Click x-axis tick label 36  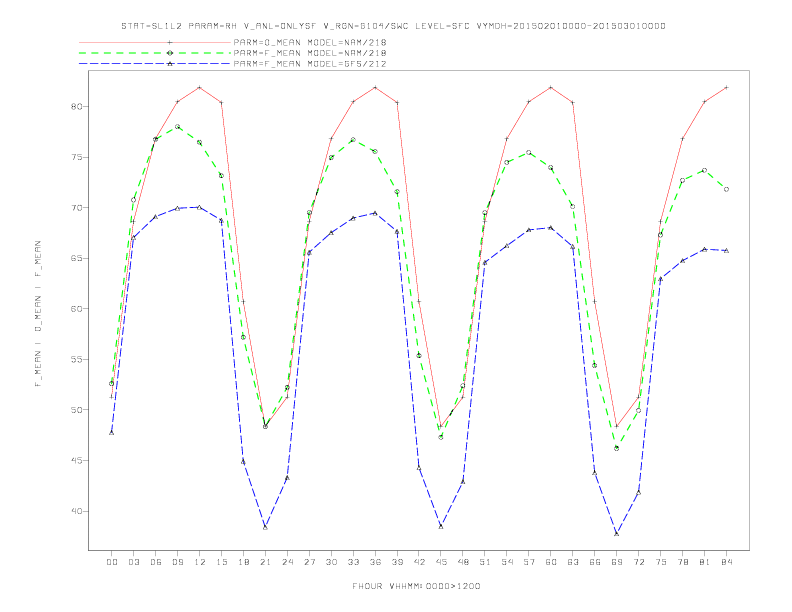point(375,562)
